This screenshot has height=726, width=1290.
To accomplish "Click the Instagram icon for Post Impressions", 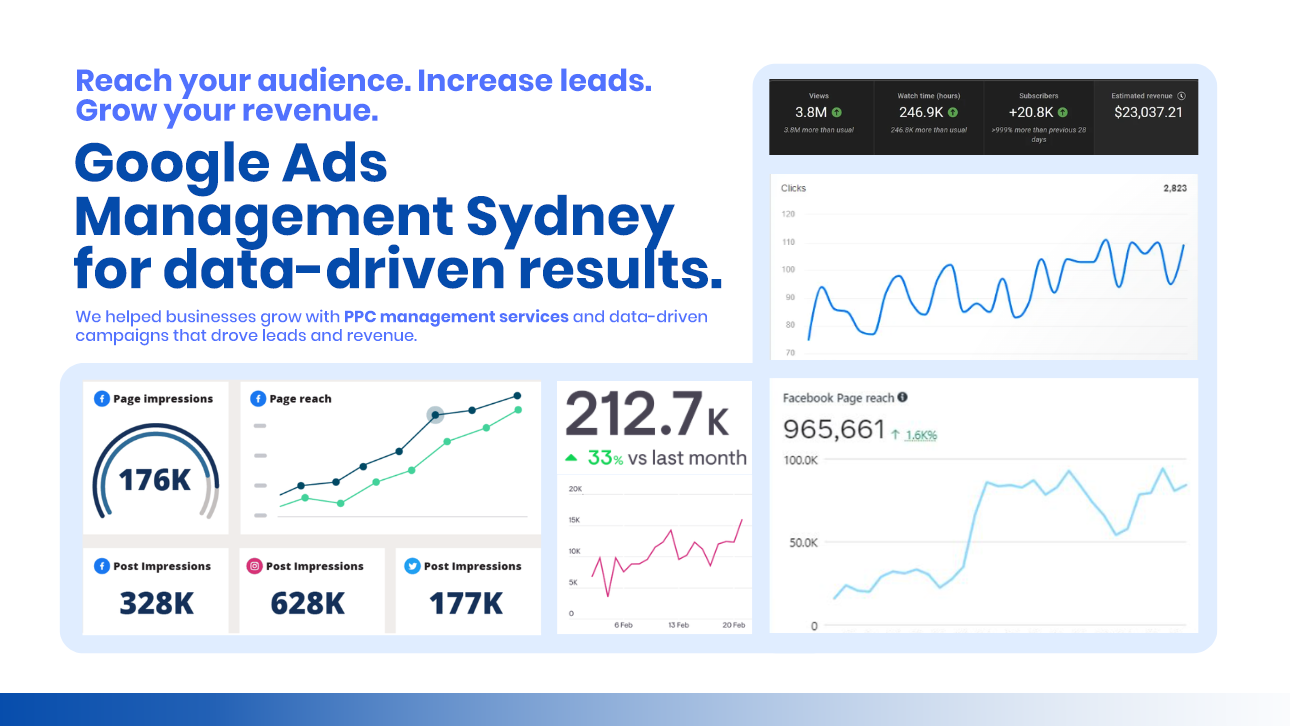I will [255, 566].
